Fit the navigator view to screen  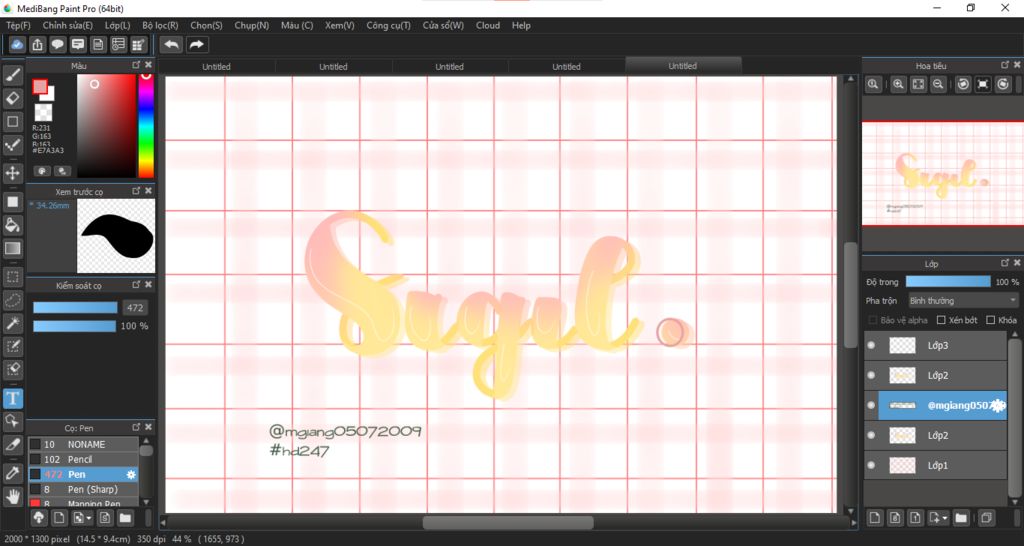coord(918,84)
